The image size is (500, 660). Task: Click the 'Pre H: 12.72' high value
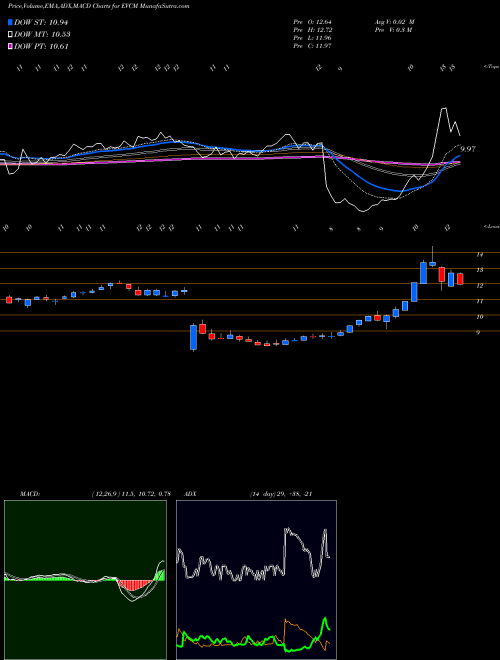(x=313, y=30)
